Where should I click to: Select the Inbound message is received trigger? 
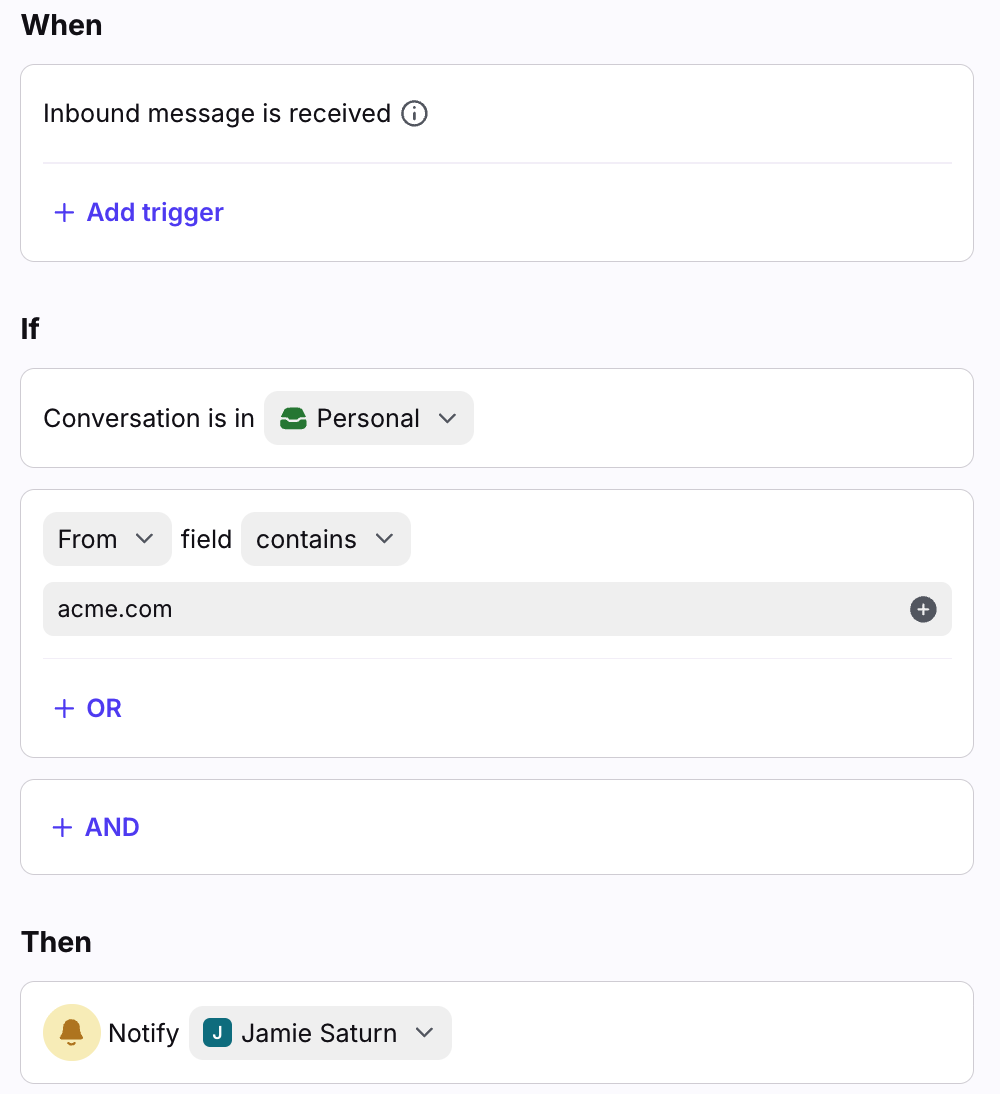[x=217, y=114]
